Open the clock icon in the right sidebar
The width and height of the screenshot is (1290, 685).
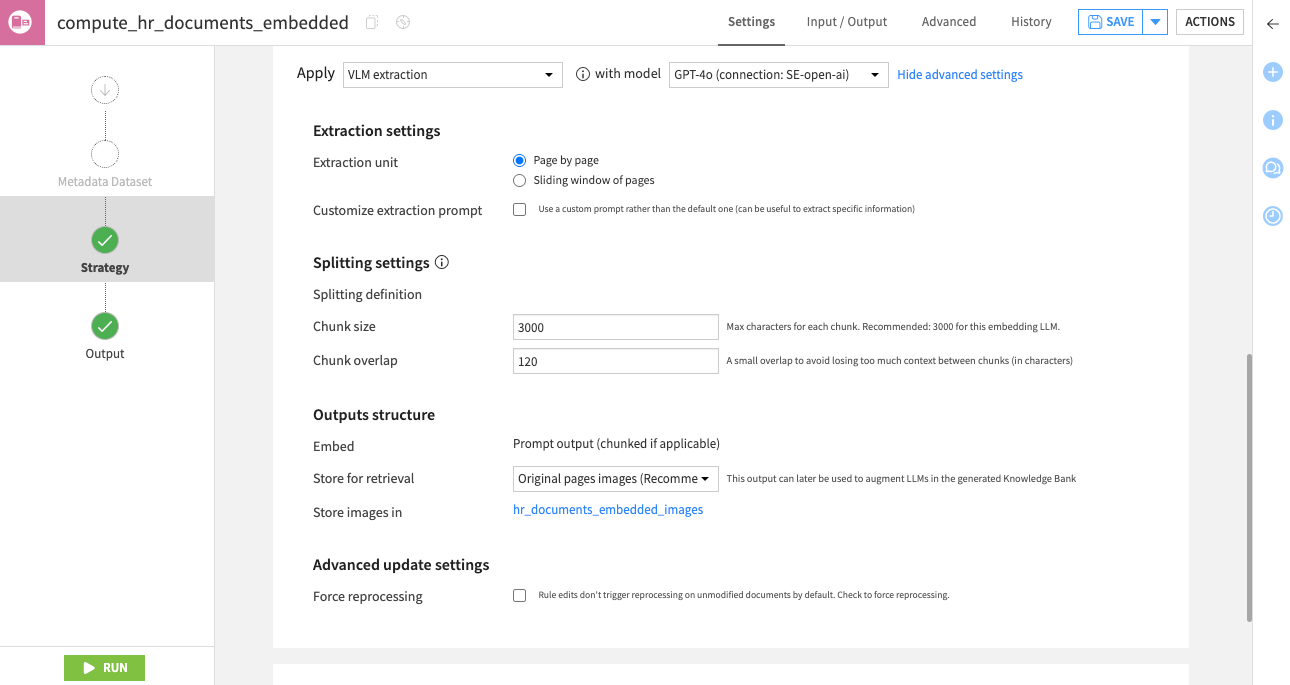1273,216
